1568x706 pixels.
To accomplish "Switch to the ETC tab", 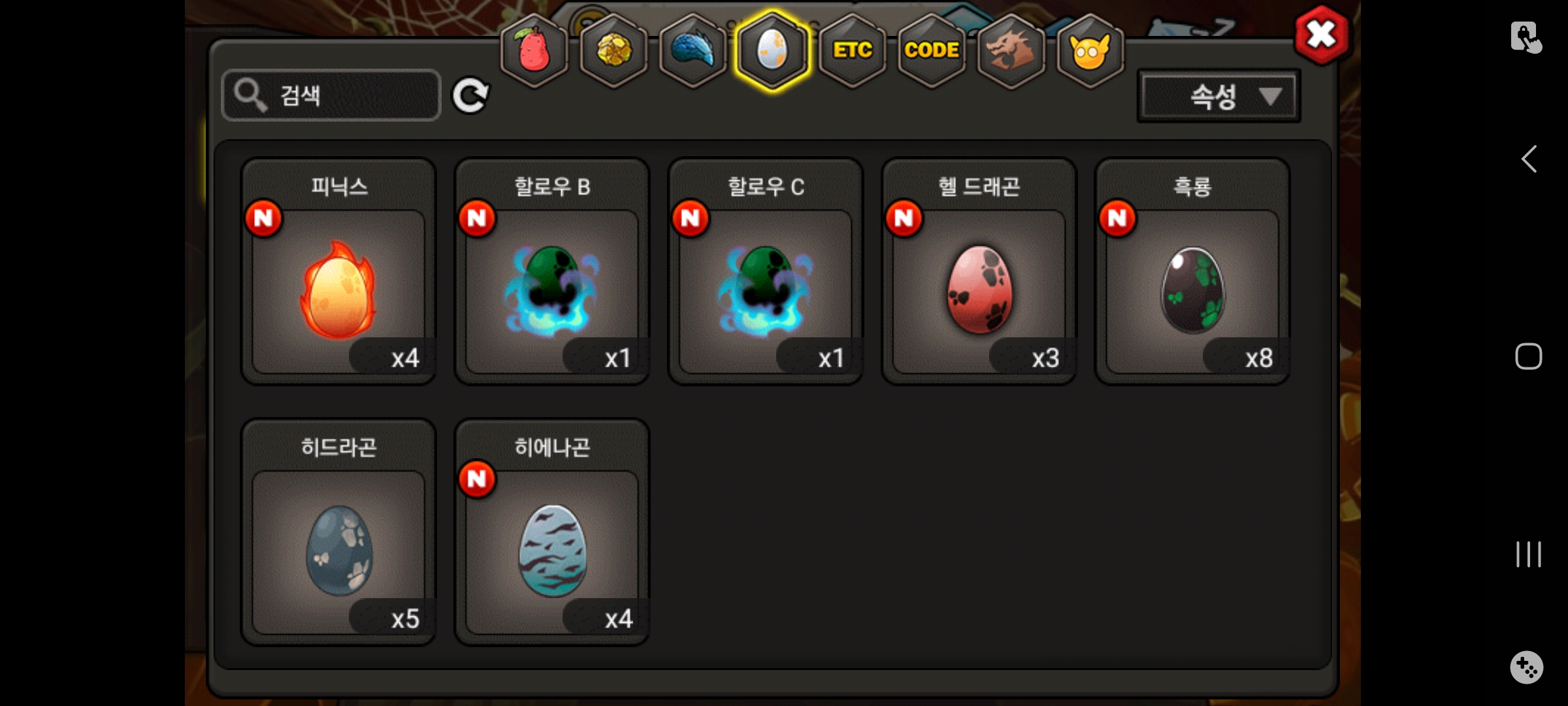I will [x=852, y=50].
